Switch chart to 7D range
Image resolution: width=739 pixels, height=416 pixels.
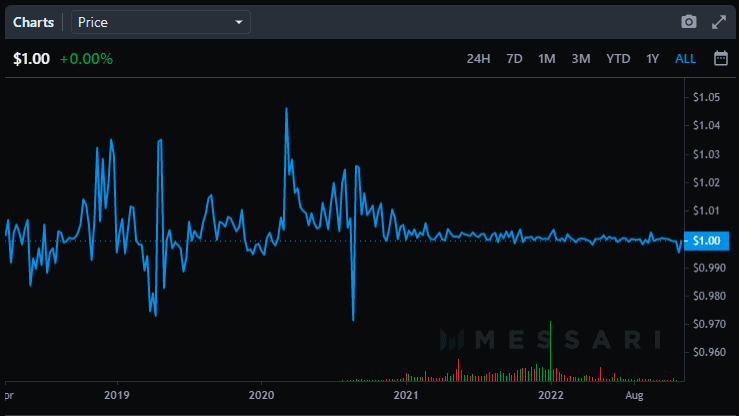[514, 58]
